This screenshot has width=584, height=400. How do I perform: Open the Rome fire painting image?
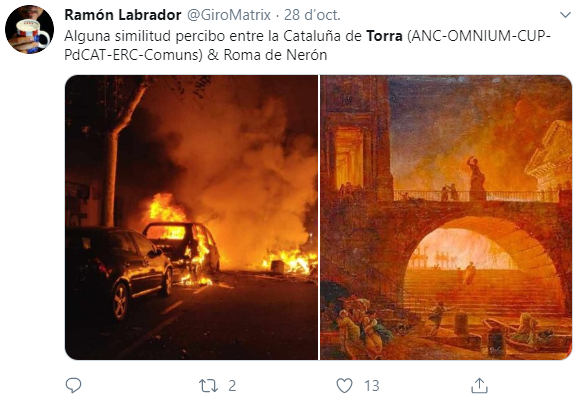[446, 218]
